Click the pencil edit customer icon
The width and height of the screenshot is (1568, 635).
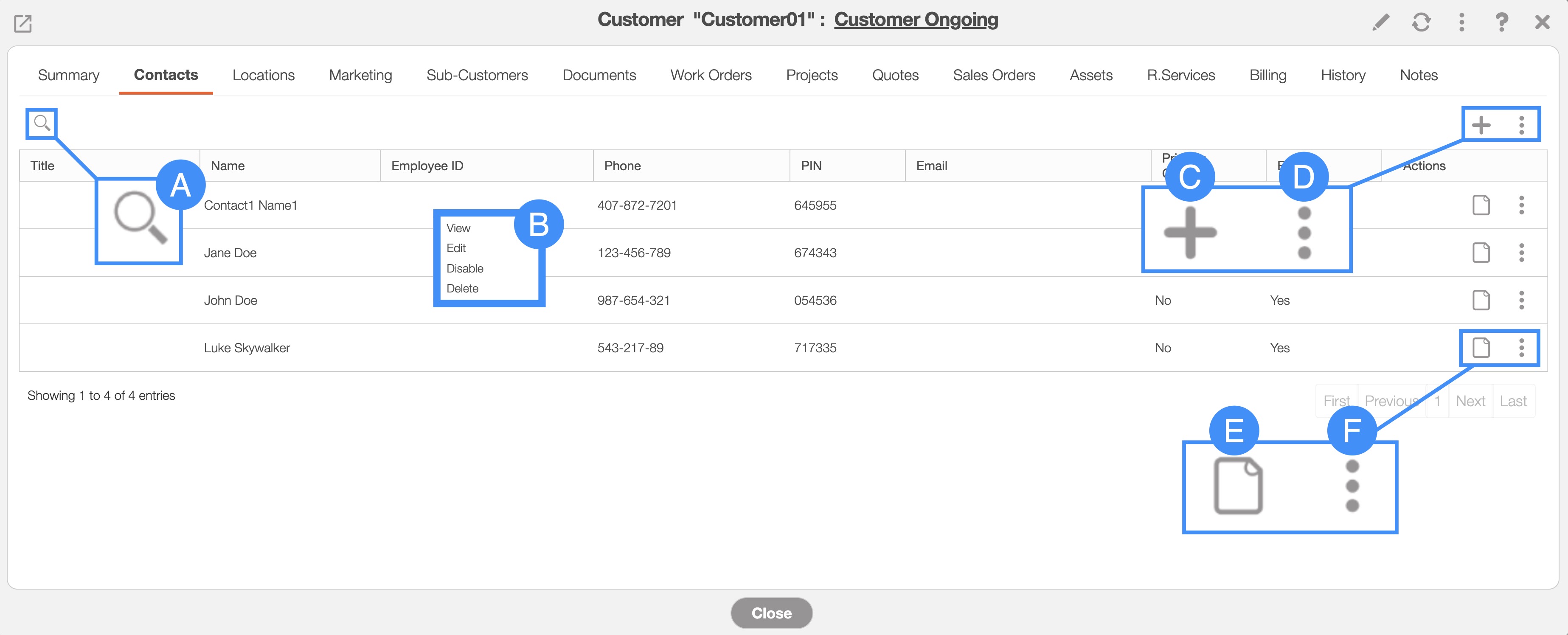point(1380,22)
